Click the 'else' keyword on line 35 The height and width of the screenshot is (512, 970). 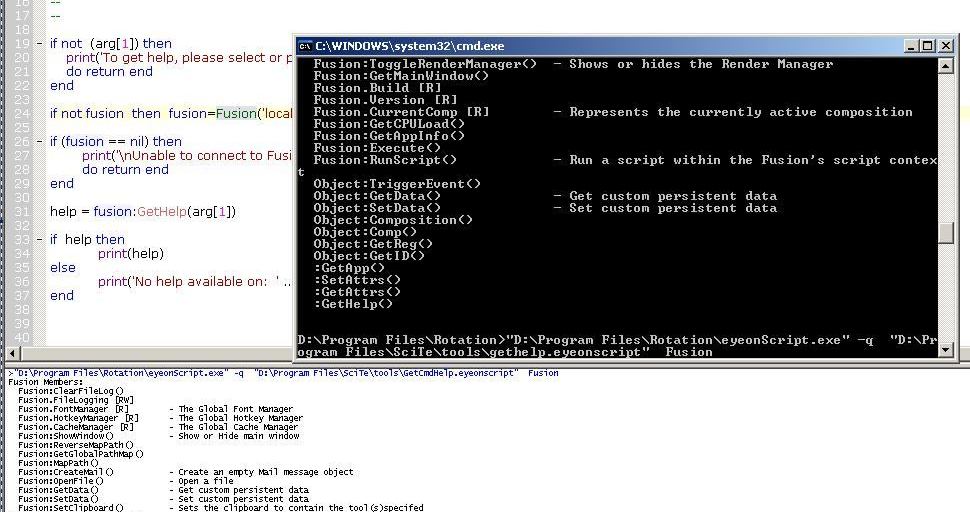coord(63,268)
